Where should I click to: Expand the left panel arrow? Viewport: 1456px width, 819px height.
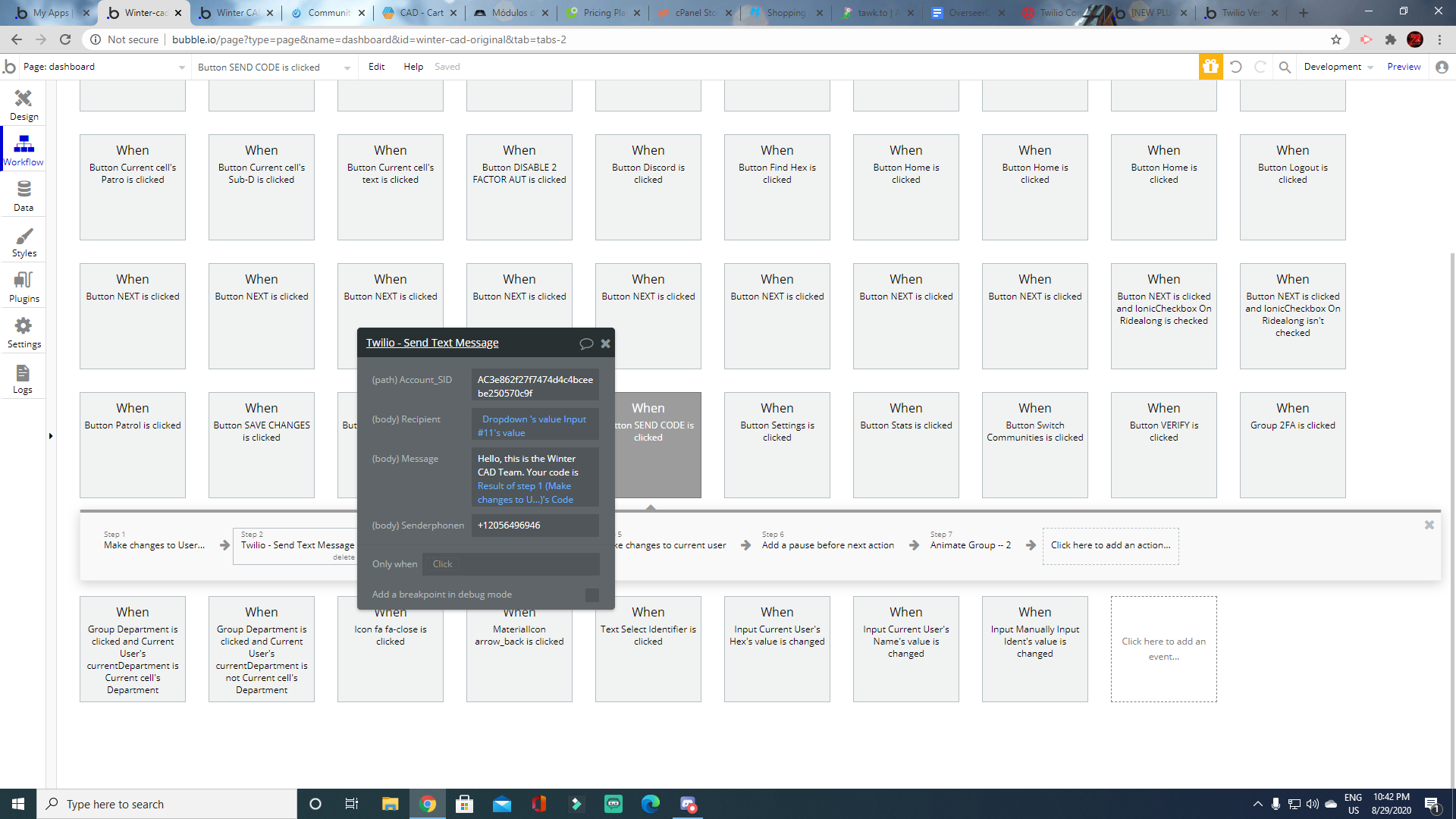click(x=50, y=436)
